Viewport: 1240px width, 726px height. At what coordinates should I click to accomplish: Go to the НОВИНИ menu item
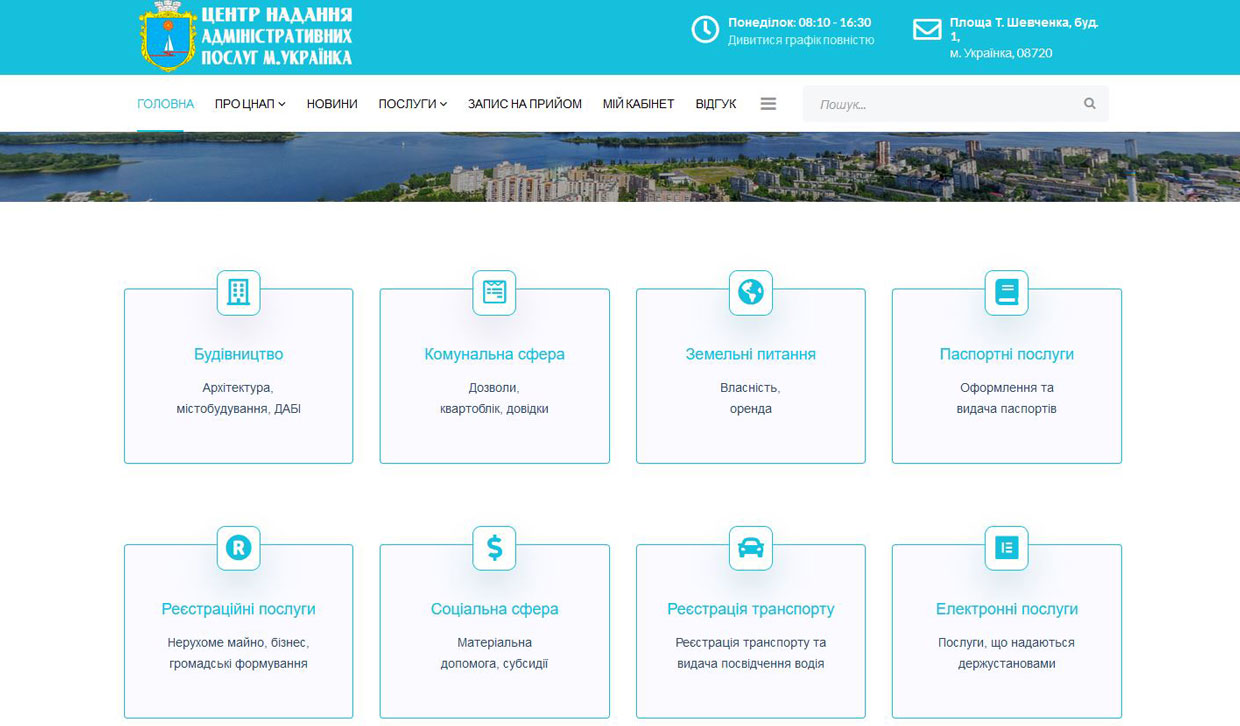pyautogui.click(x=332, y=104)
